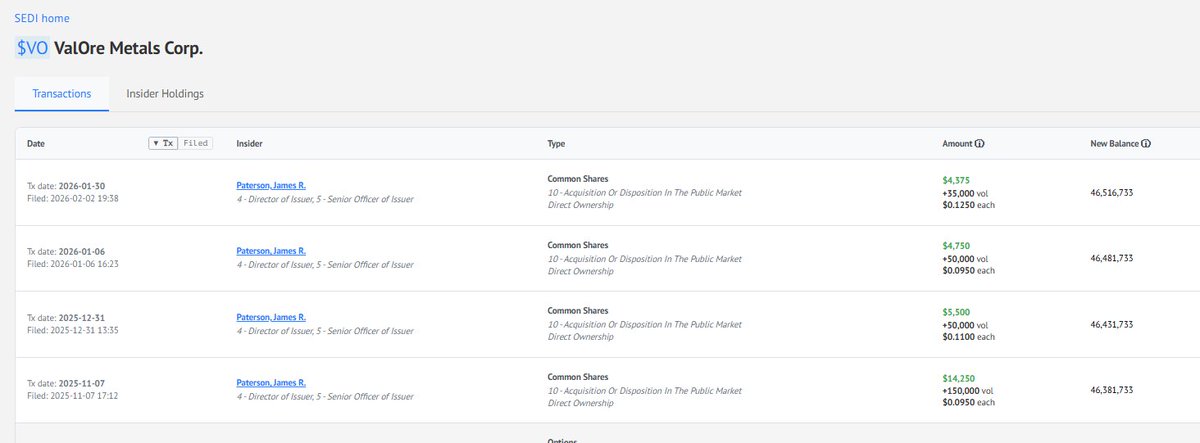
Task: Click the $0.1100 each price
Action: pyautogui.click(x=968, y=336)
